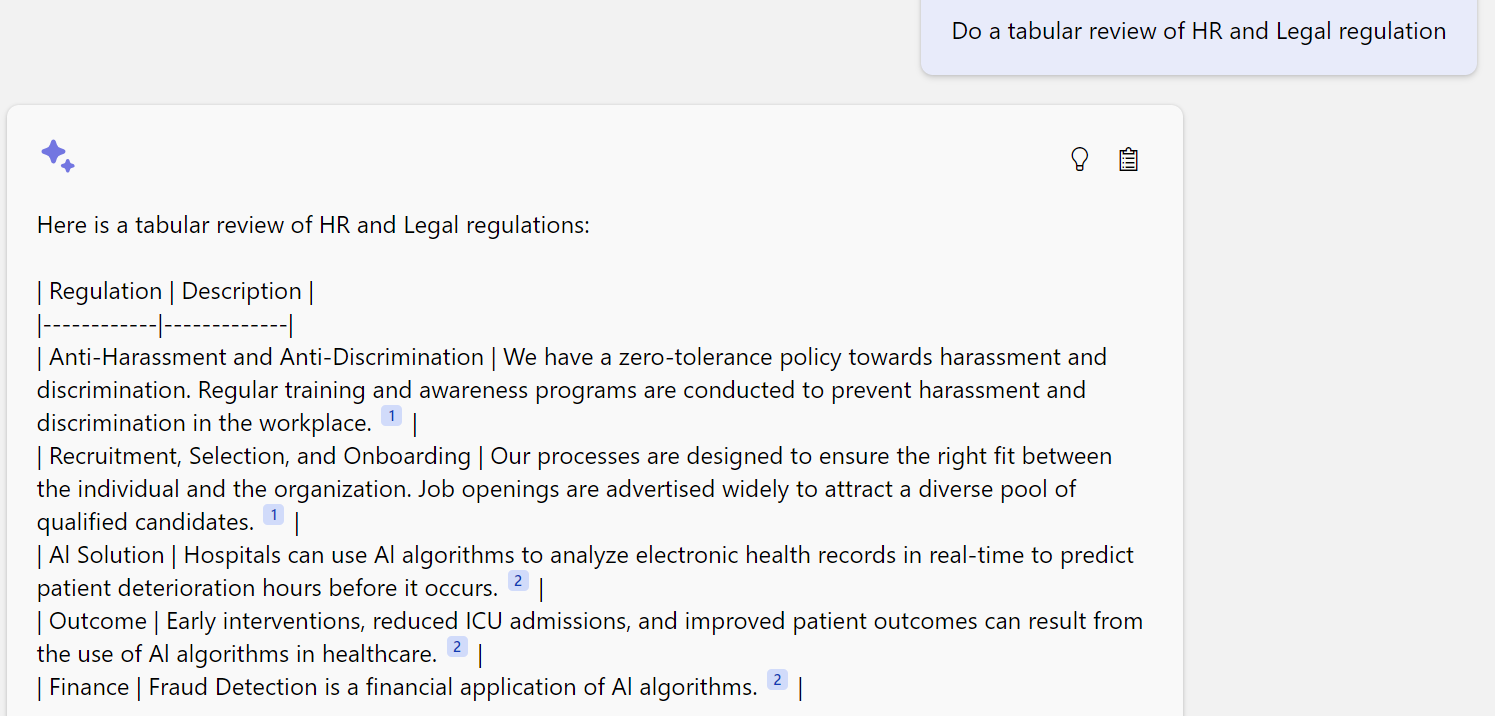Open citation 2 in the Finance row
The width and height of the screenshot is (1495, 716).
point(777,679)
